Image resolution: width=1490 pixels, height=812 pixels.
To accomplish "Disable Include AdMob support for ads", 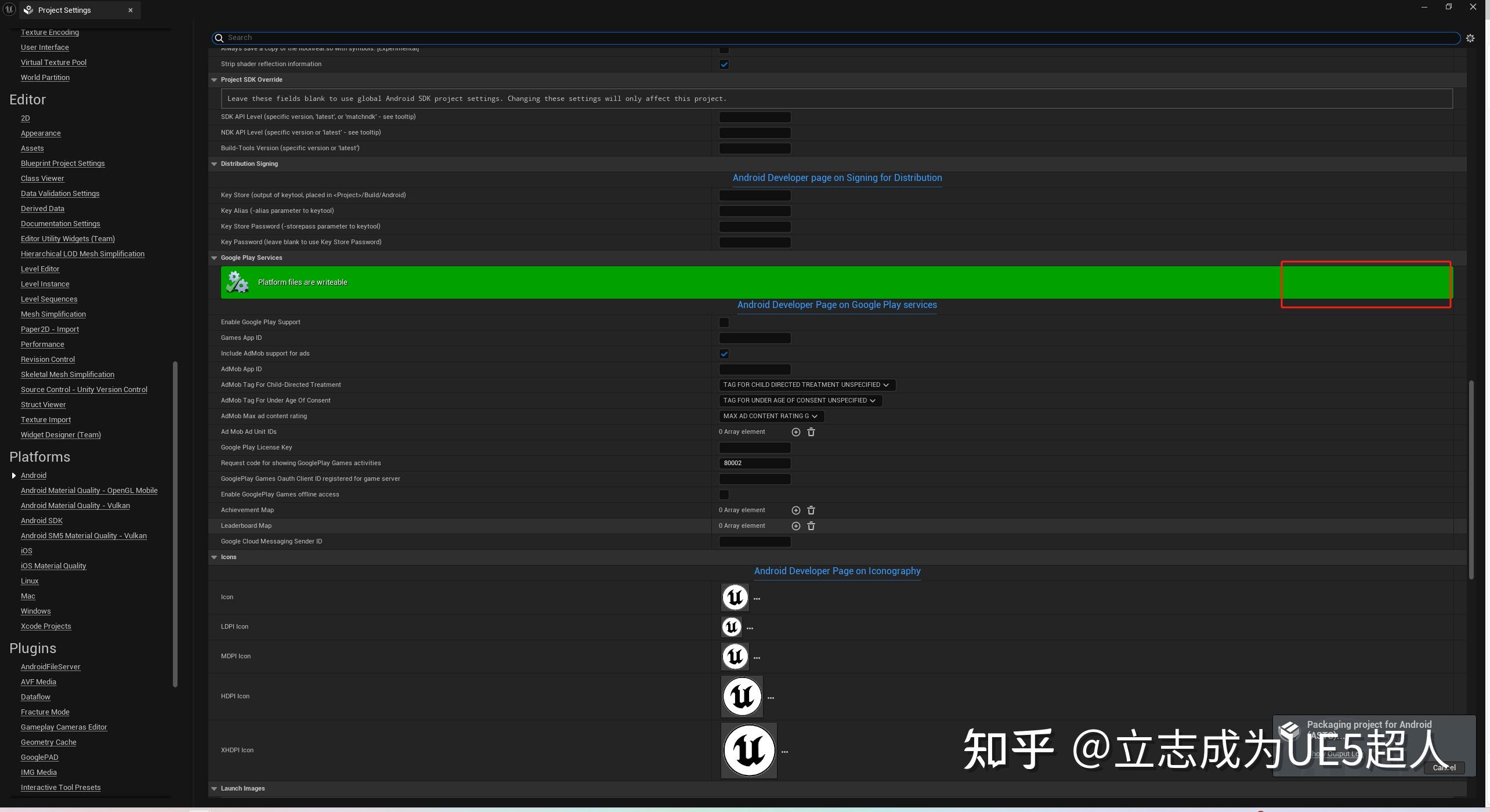I will pos(724,353).
